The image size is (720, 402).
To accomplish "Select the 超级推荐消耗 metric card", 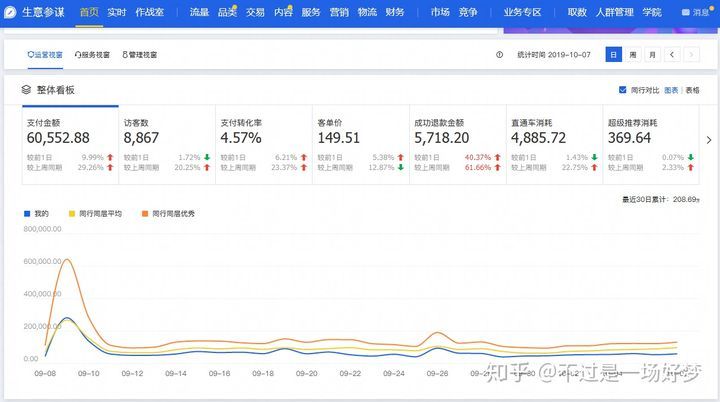I will 651,145.
